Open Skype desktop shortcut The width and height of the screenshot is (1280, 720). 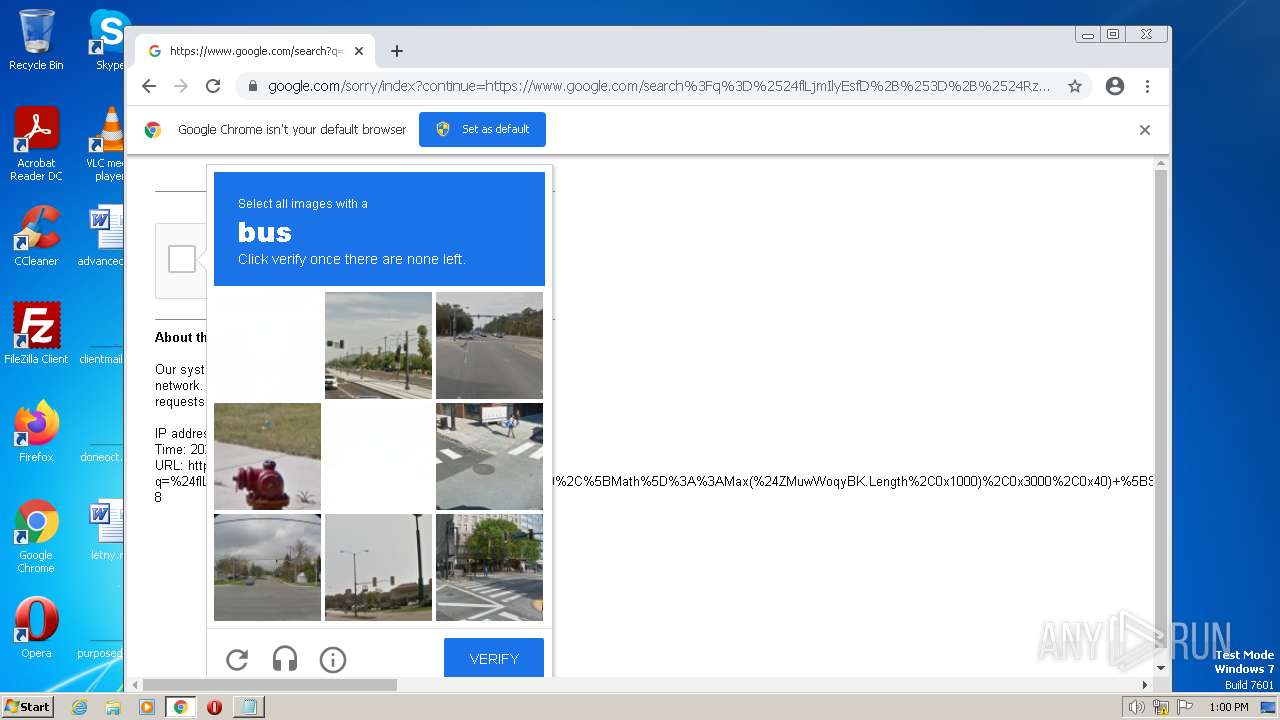[x=109, y=40]
